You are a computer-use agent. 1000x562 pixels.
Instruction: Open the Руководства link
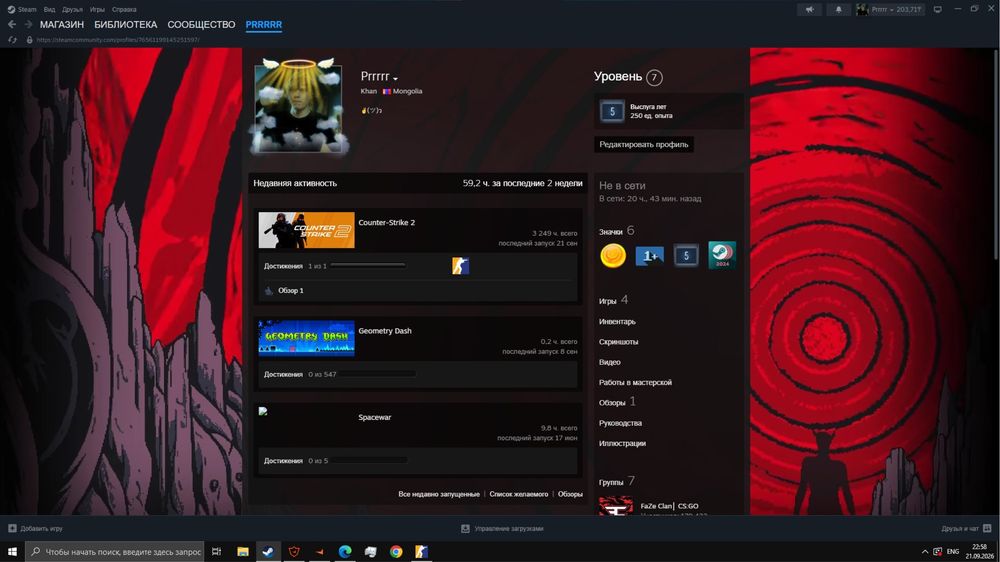(620, 423)
